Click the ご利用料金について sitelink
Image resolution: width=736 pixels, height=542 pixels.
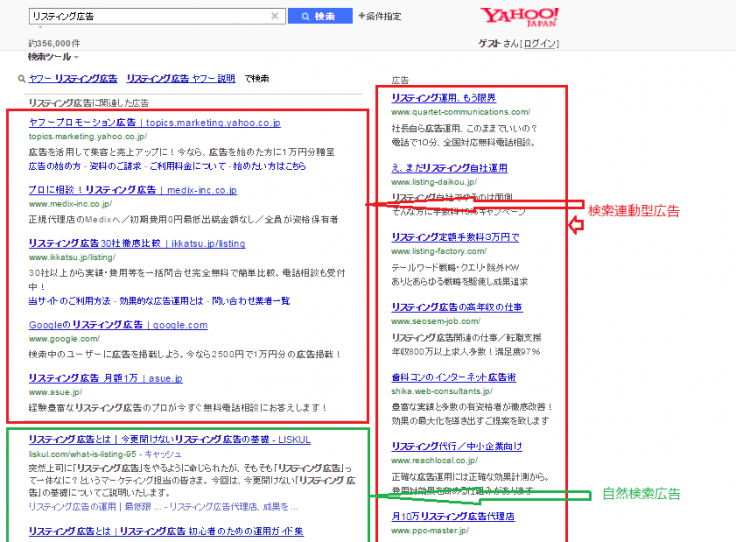pos(188,166)
